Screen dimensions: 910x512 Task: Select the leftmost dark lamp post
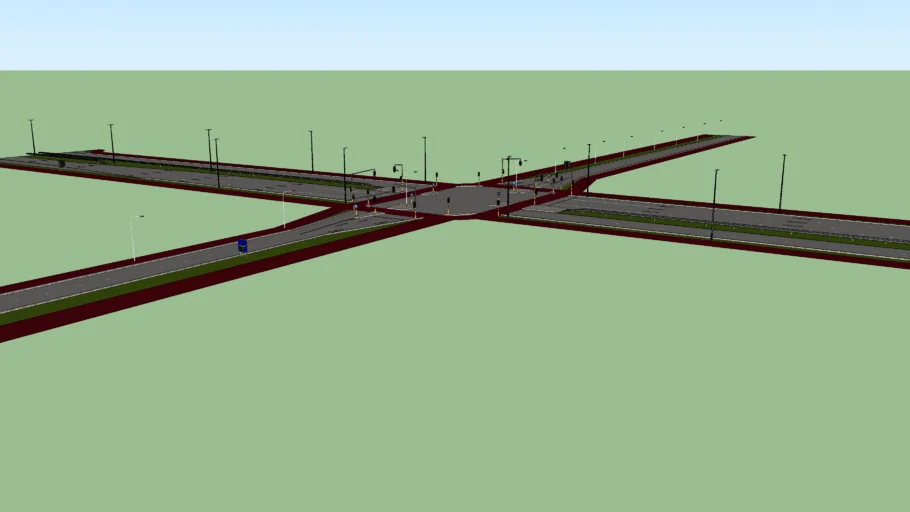tap(32, 137)
